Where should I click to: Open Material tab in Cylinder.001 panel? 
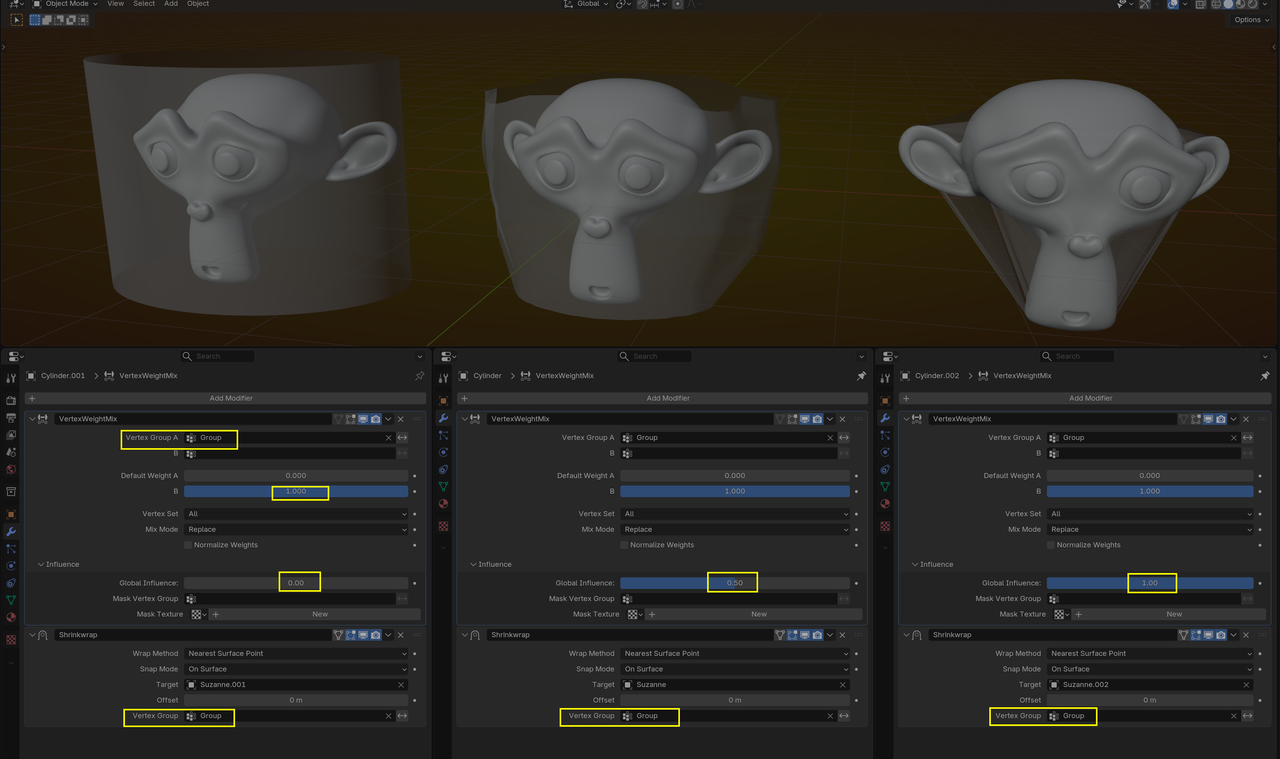pos(11,617)
